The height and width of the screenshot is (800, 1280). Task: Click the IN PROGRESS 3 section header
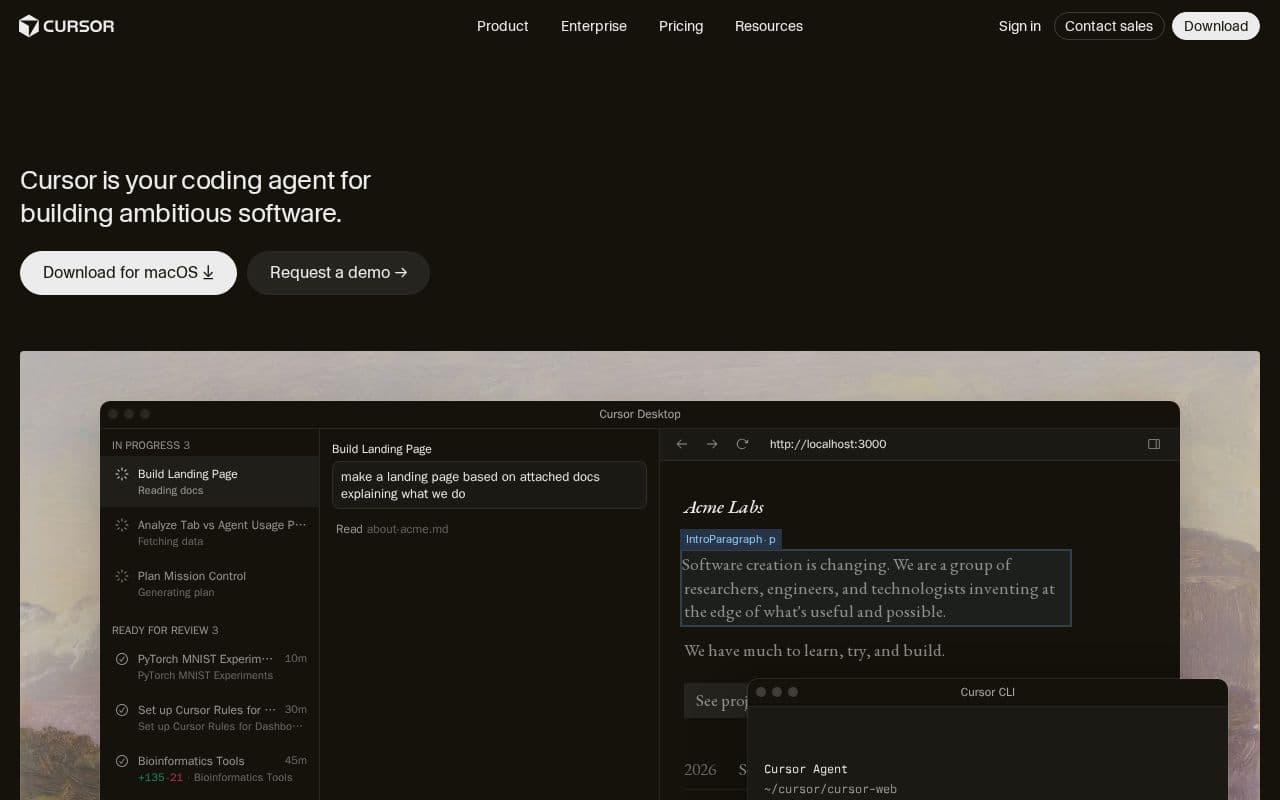point(151,445)
